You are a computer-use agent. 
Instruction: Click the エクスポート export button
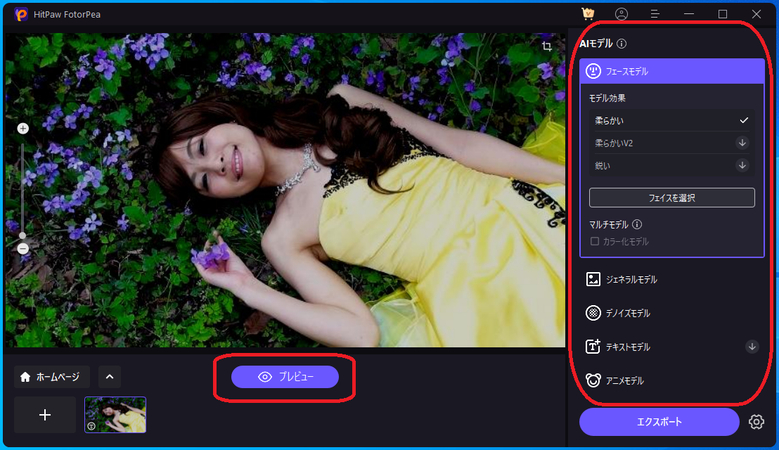coord(659,422)
